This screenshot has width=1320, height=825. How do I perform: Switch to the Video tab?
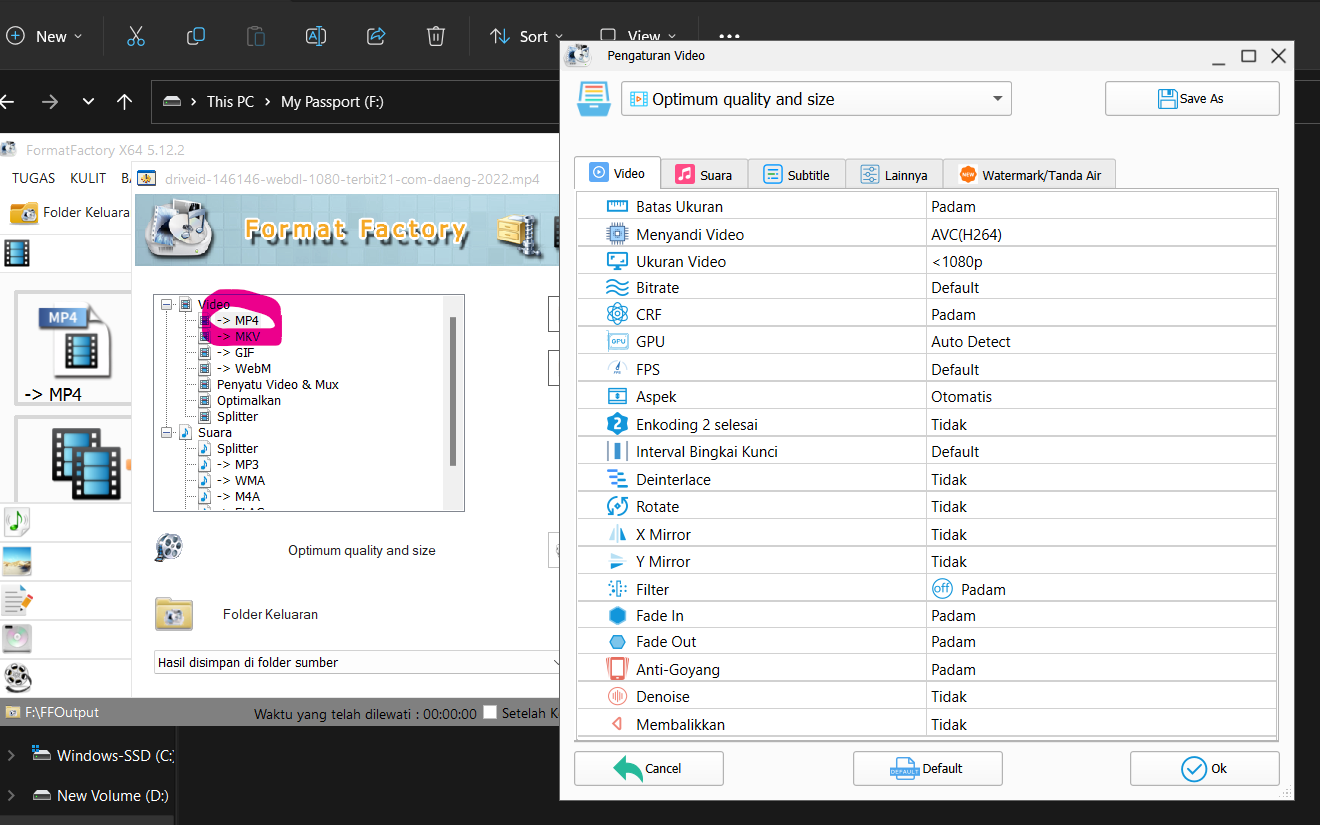[617, 173]
